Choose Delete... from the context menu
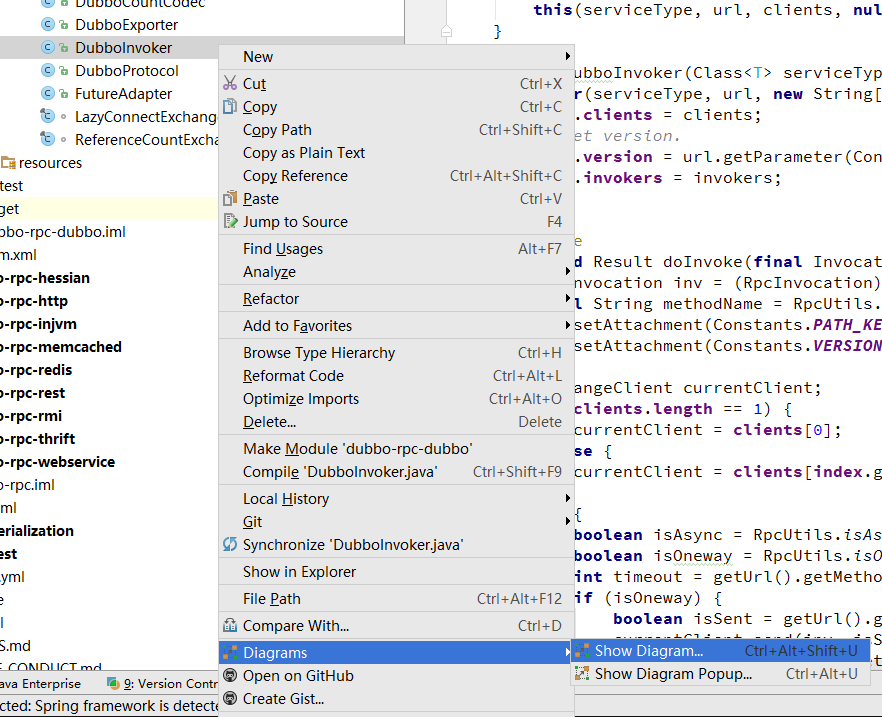Image resolution: width=882 pixels, height=717 pixels. click(x=396, y=422)
